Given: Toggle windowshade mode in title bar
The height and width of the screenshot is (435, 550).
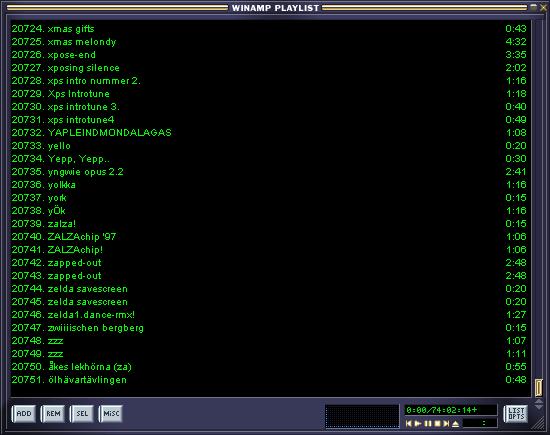Looking at the screenshot, I should click(x=534, y=7).
